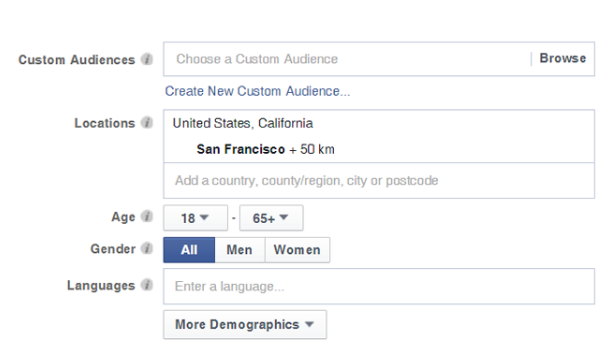Open the maximum age 65+ dropdown
The image size is (612, 361).
pyautogui.click(x=271, y=218)
